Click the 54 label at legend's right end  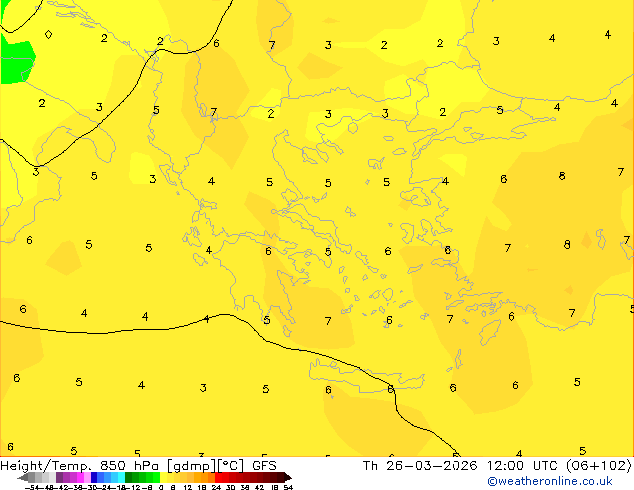click(288, 488)
